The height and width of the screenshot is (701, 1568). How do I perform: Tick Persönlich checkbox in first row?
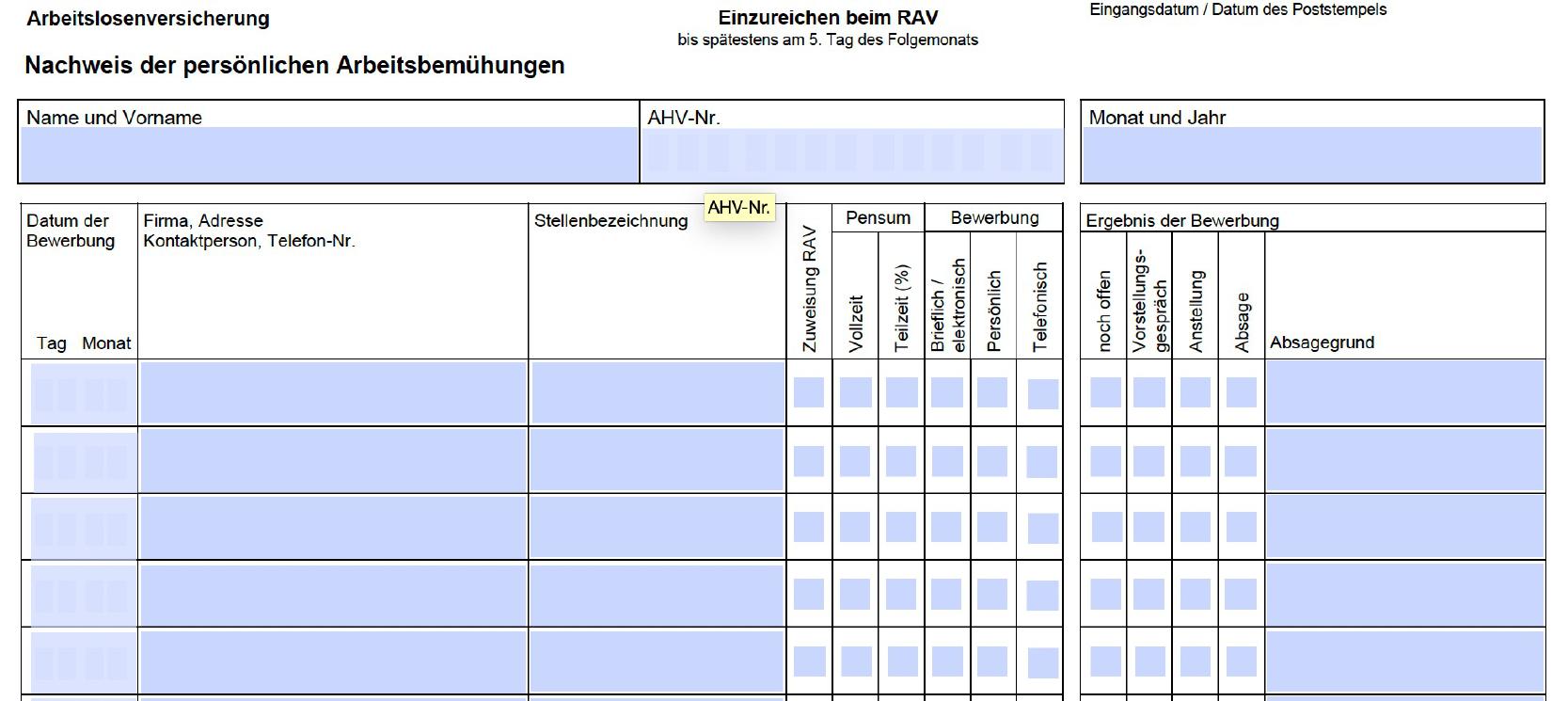[992, 392]
